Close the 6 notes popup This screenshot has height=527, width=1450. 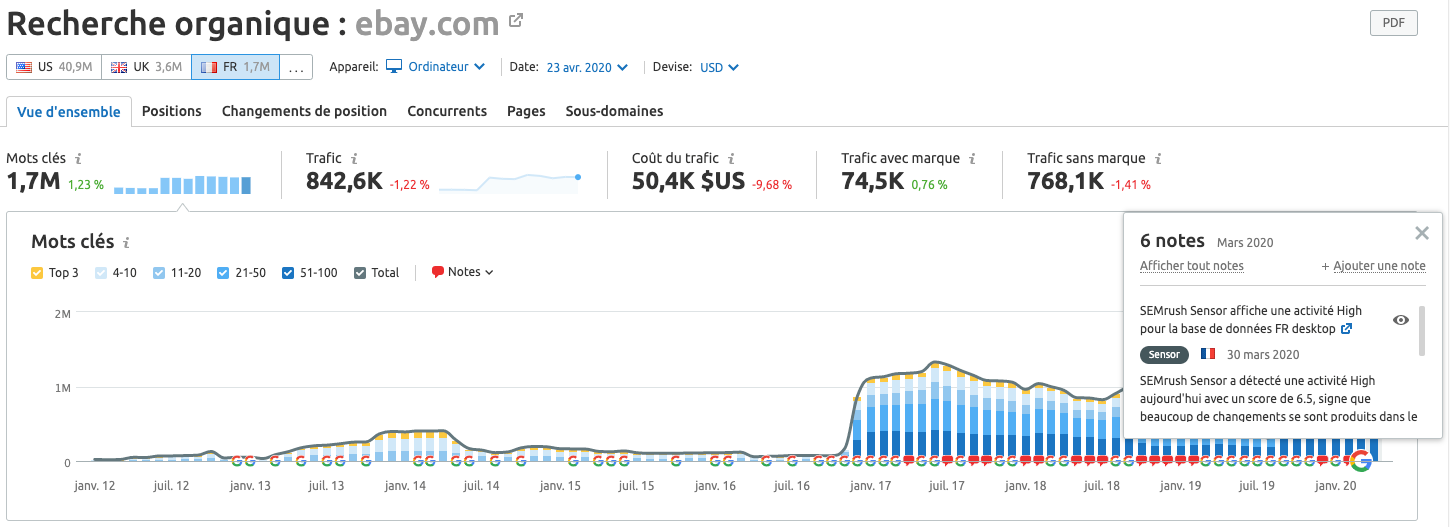pos(1422,233)
